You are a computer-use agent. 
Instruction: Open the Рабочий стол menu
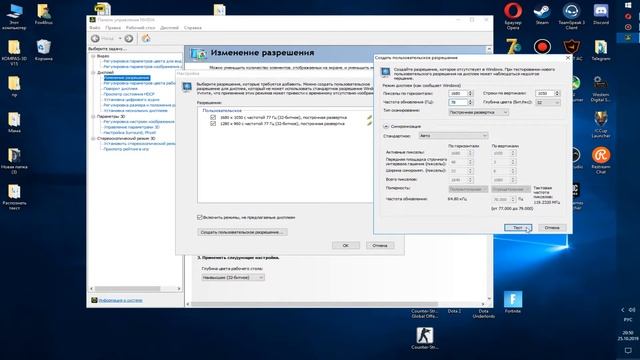(x=140, y=28)
